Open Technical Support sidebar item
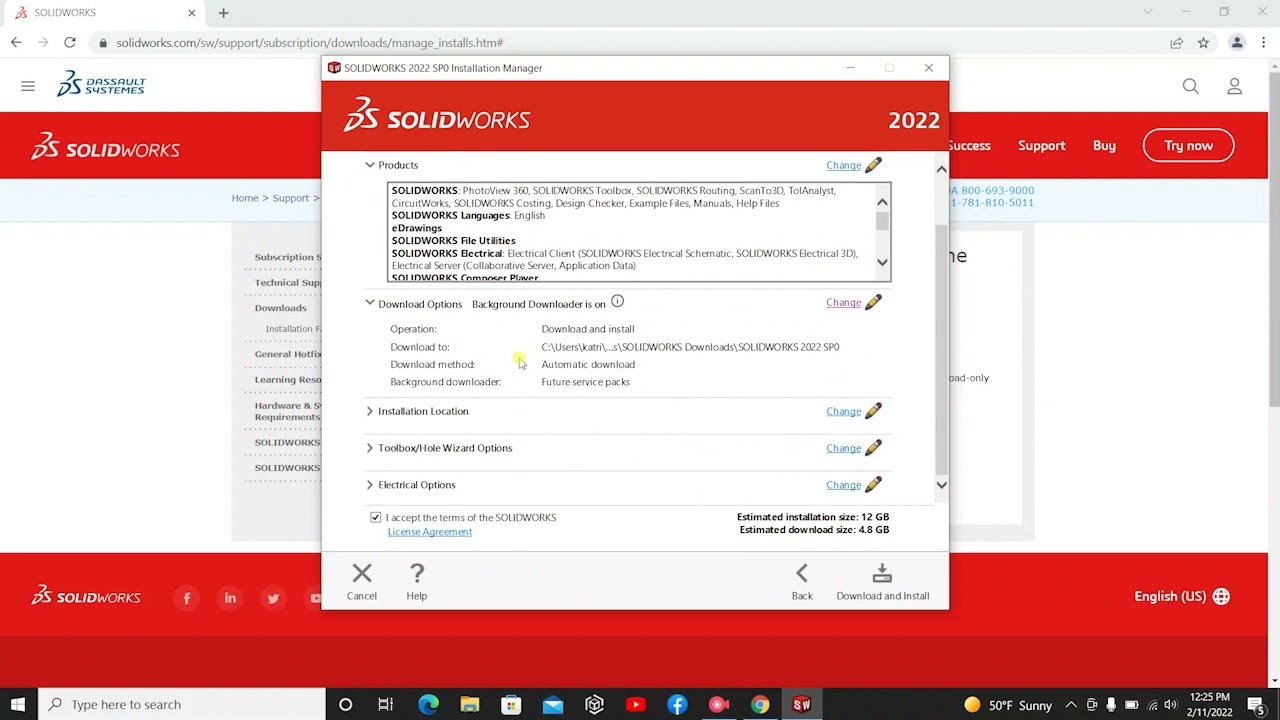The image size is (1280, 720). click(x=288, y=282)
